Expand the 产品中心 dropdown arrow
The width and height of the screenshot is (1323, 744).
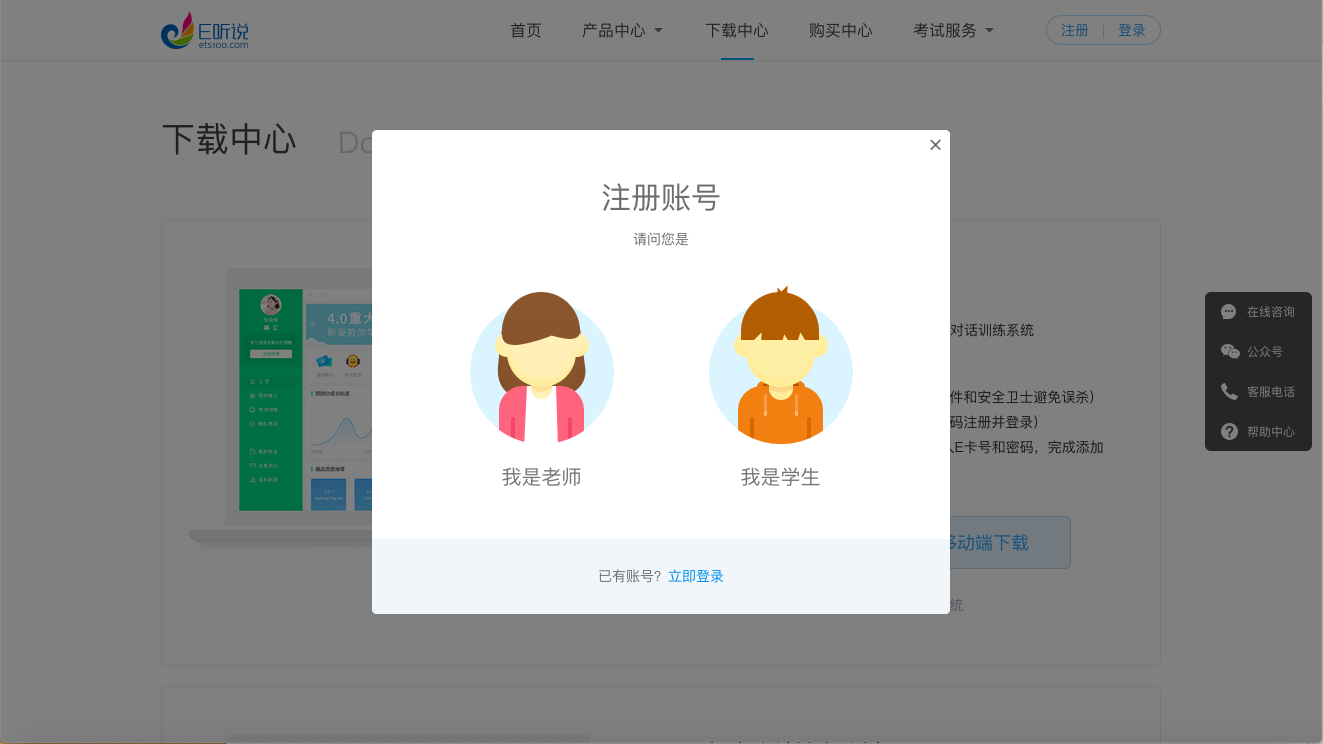pos(659,31)
